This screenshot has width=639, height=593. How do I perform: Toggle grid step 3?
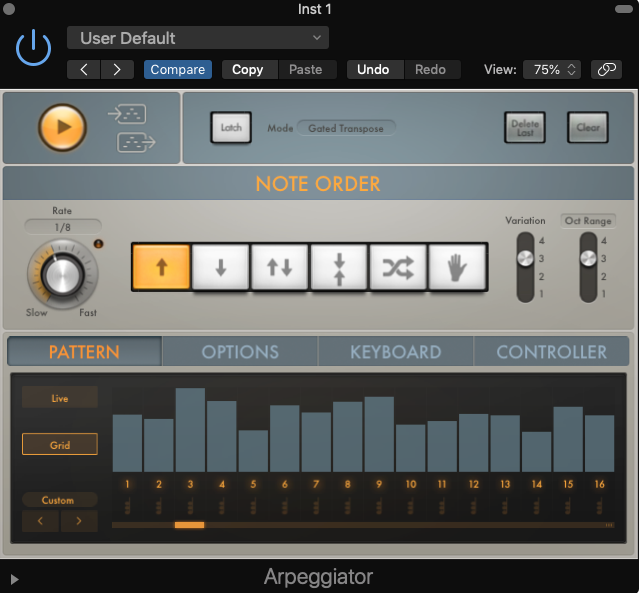[190, 484]
